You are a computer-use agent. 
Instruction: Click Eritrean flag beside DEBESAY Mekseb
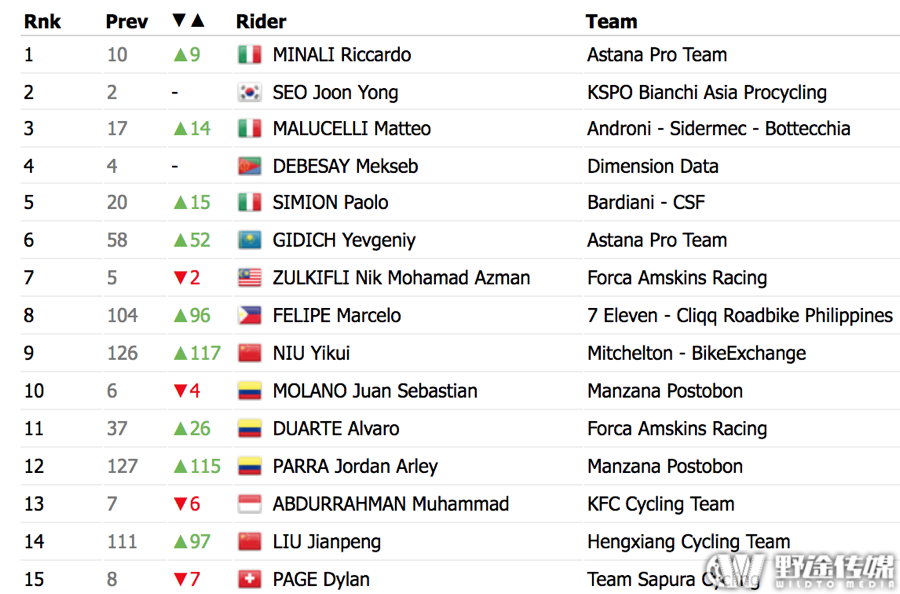250,166
